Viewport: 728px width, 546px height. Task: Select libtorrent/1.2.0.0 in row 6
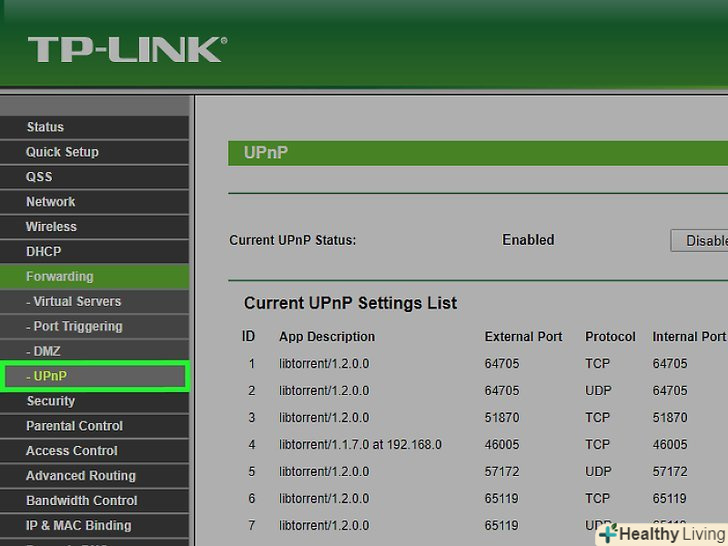(324, 498)
